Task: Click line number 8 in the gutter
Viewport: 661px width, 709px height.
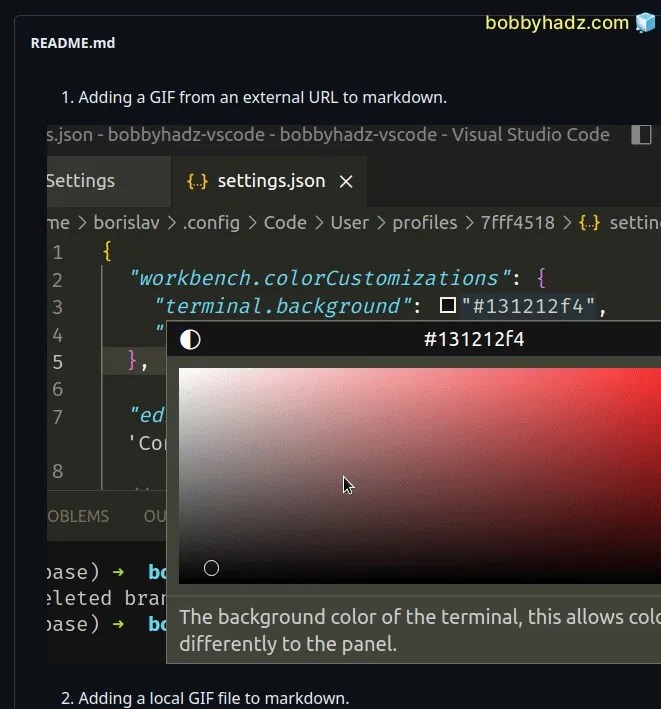Action: [x=57, y=471]
